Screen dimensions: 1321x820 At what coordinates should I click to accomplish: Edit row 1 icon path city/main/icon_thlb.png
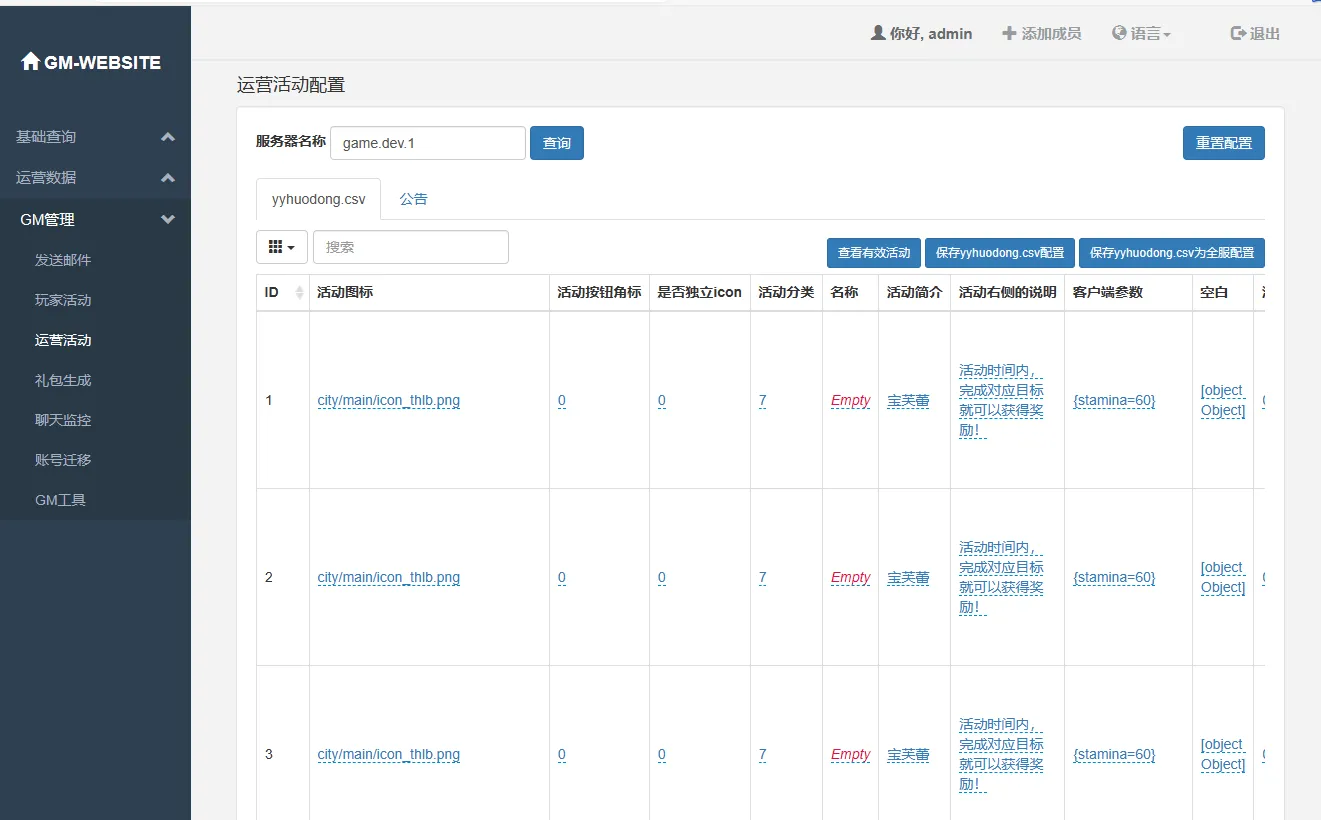(x=389, y=400)
